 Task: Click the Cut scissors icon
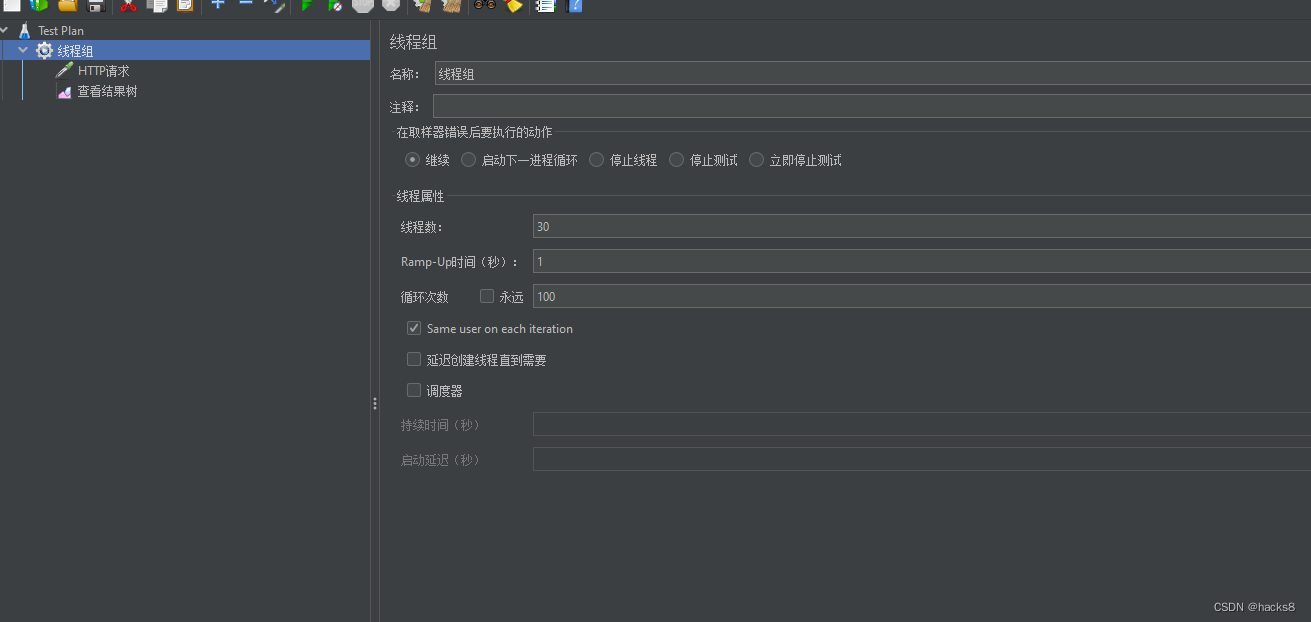coord(128,5)
